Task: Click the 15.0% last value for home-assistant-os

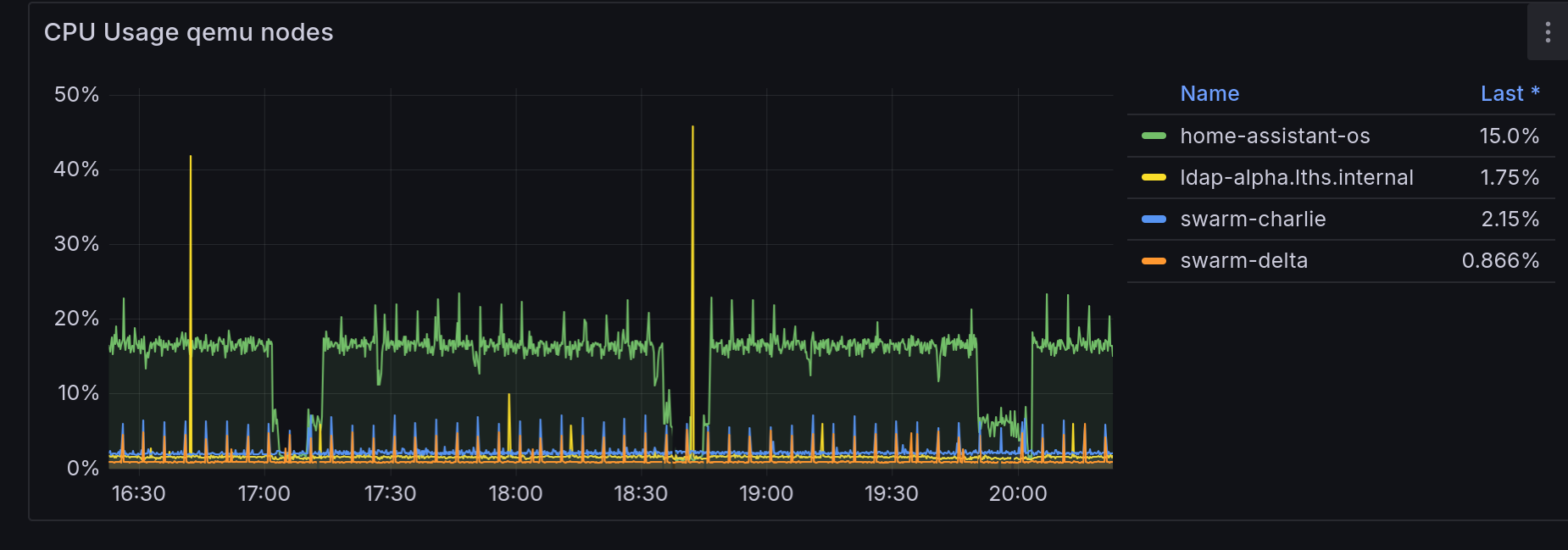Action: (1509, 136)
